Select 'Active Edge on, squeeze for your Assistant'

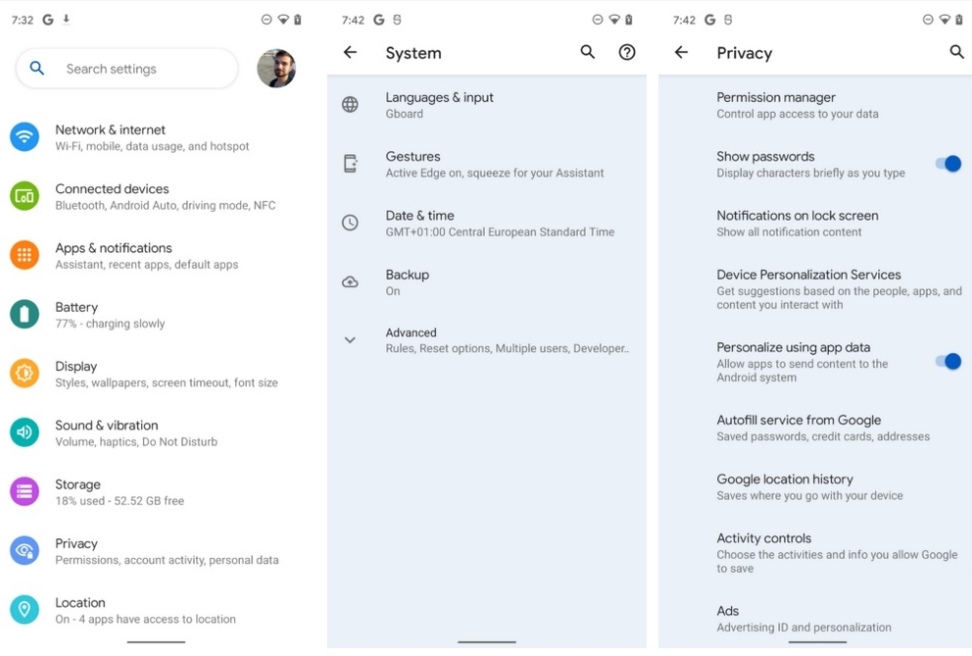[x=495, y=173]
